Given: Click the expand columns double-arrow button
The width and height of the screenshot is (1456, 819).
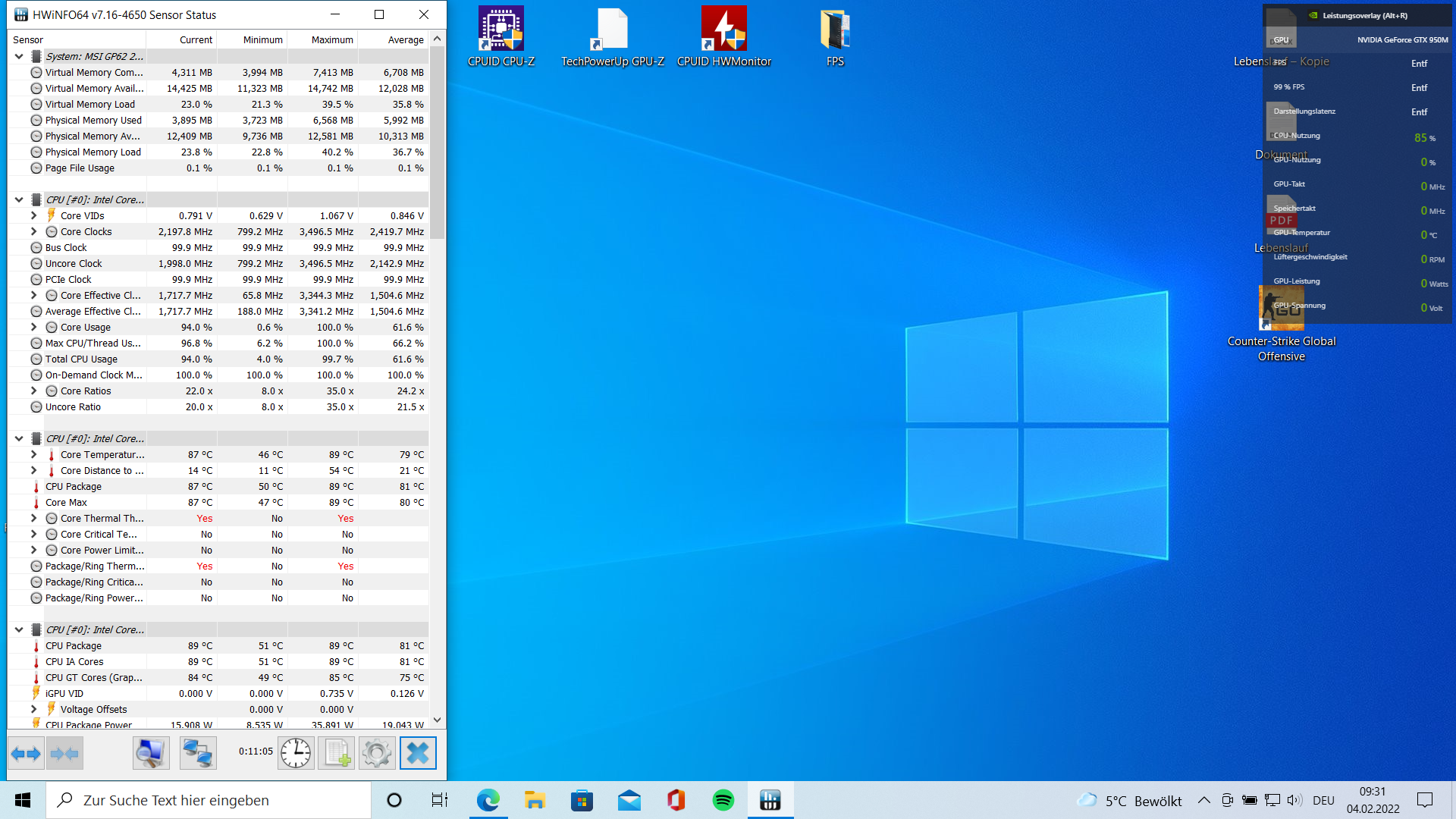Looking at the screenshot, I should tap(26, 754).
